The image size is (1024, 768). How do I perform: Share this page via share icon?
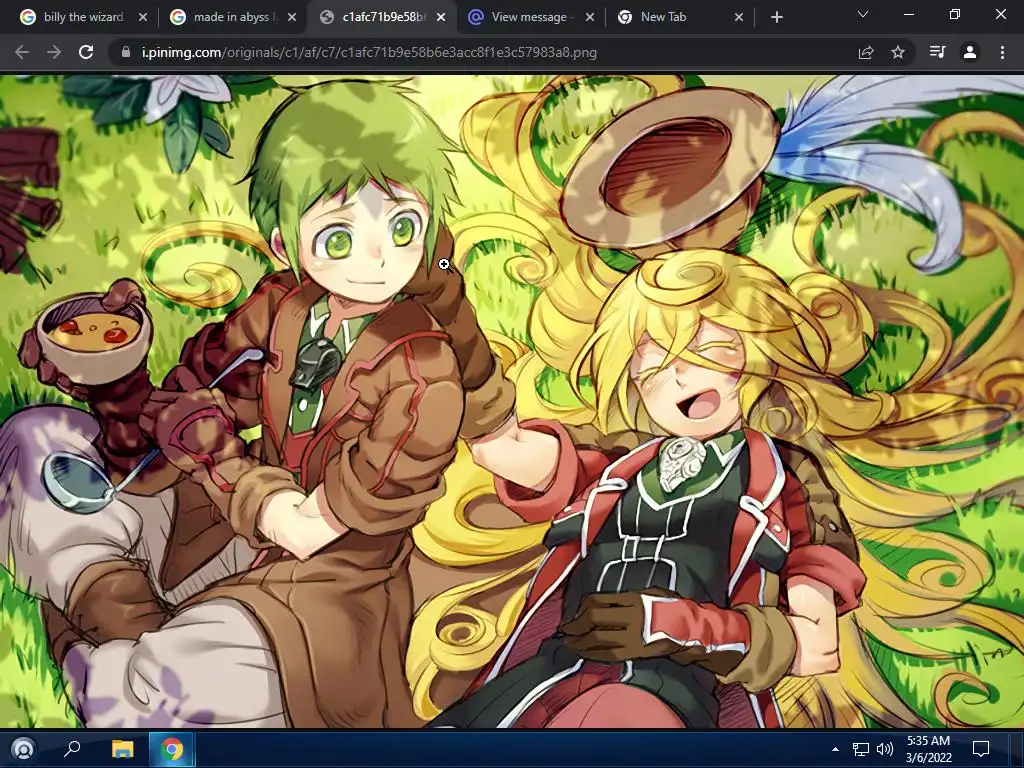(866, 52)
